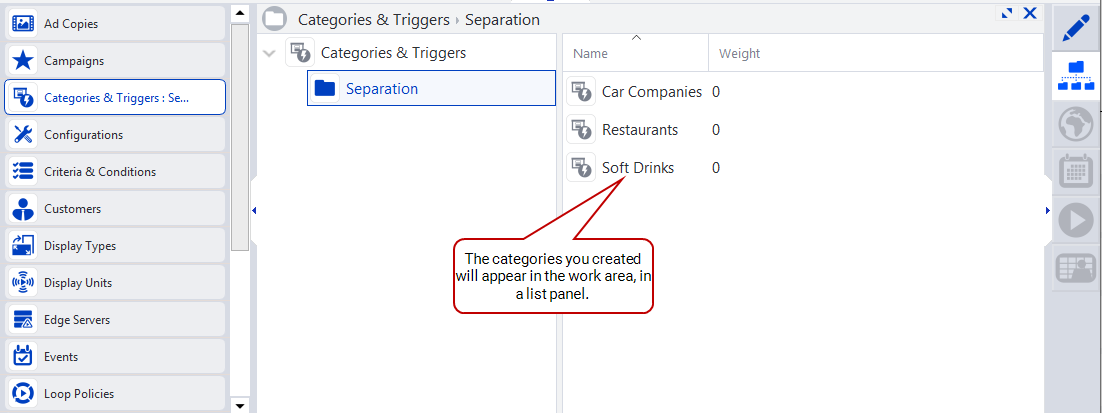Collapse the Categories & Triggers tree node
Image resolution: width=1102 pixels, height=413 pixels.
268,53
